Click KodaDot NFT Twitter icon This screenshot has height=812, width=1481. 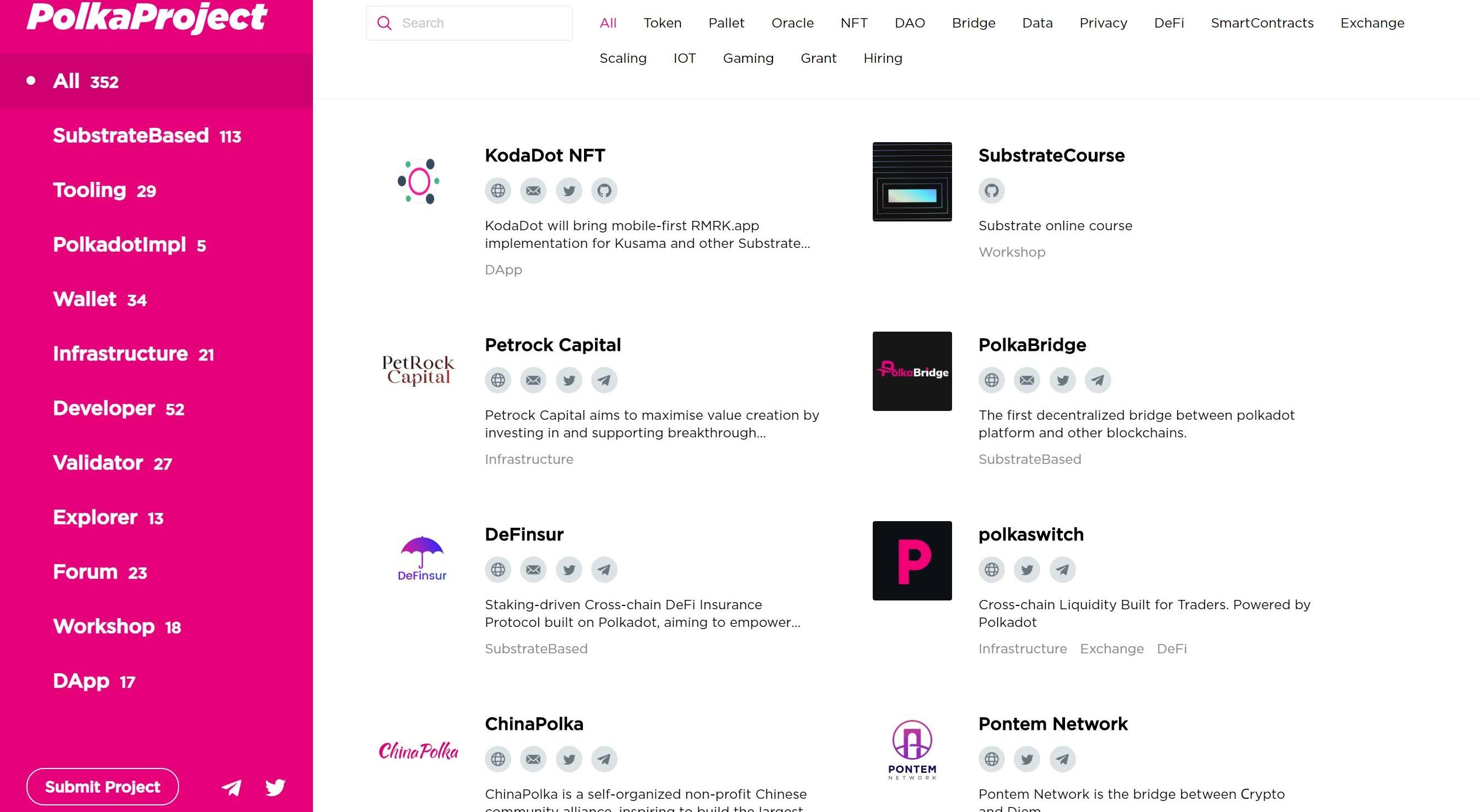pos(569,190)
